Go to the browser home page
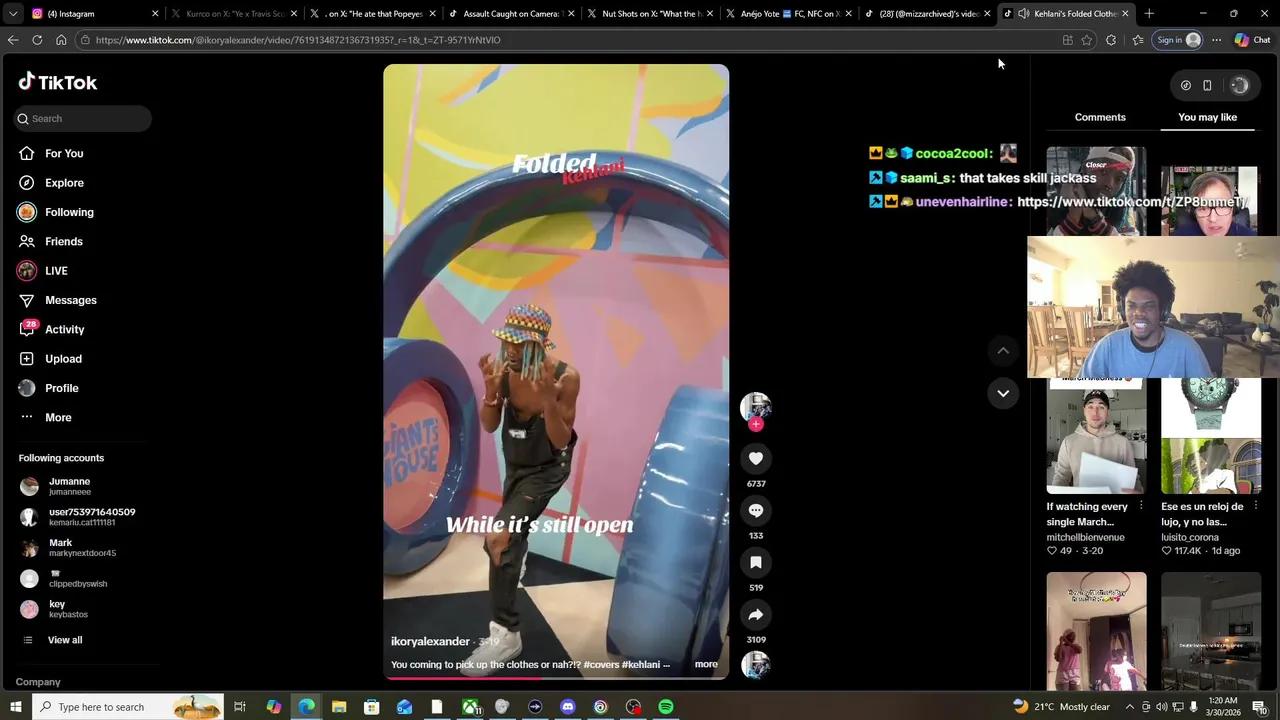This screenshot has width=1280, height=720. (x=61, y=40)
